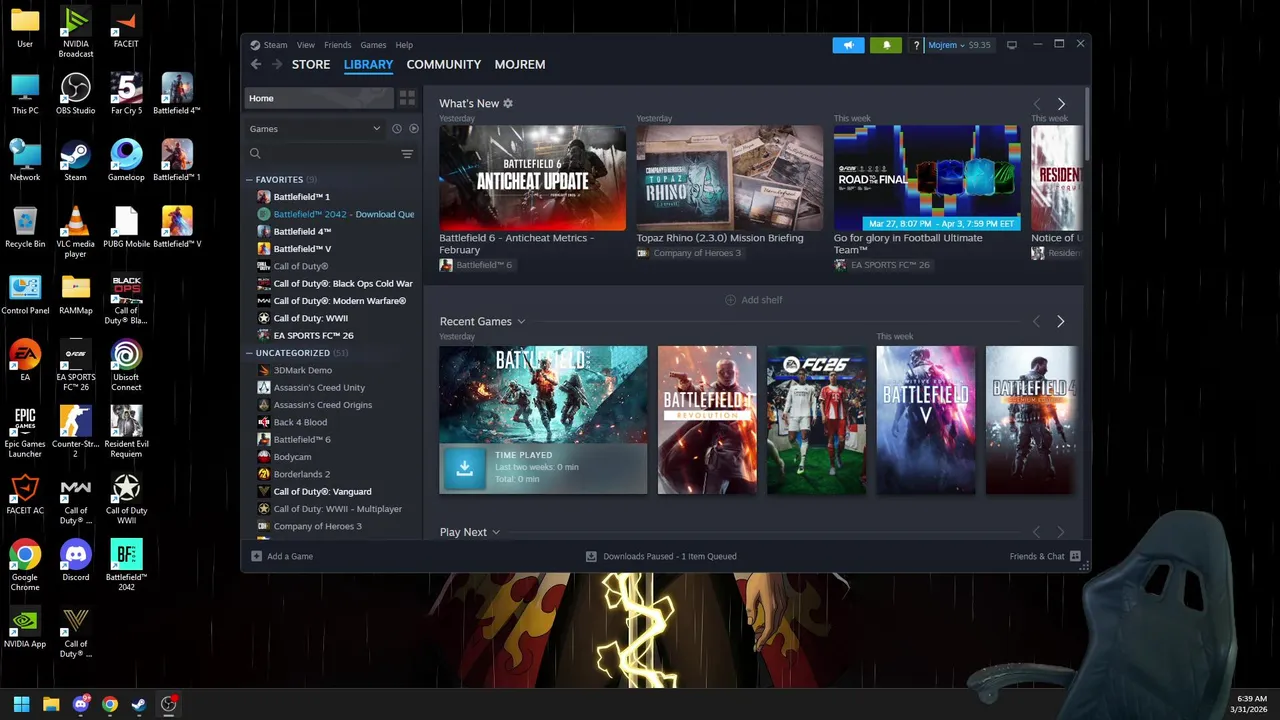
Task: Open the View menu
Action: point(306,45)
